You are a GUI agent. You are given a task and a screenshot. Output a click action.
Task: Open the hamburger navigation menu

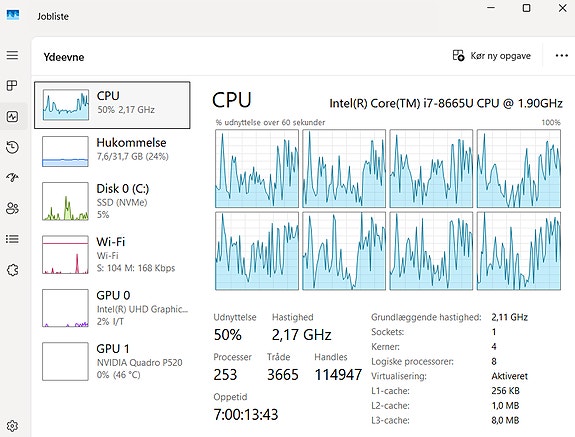12,55
